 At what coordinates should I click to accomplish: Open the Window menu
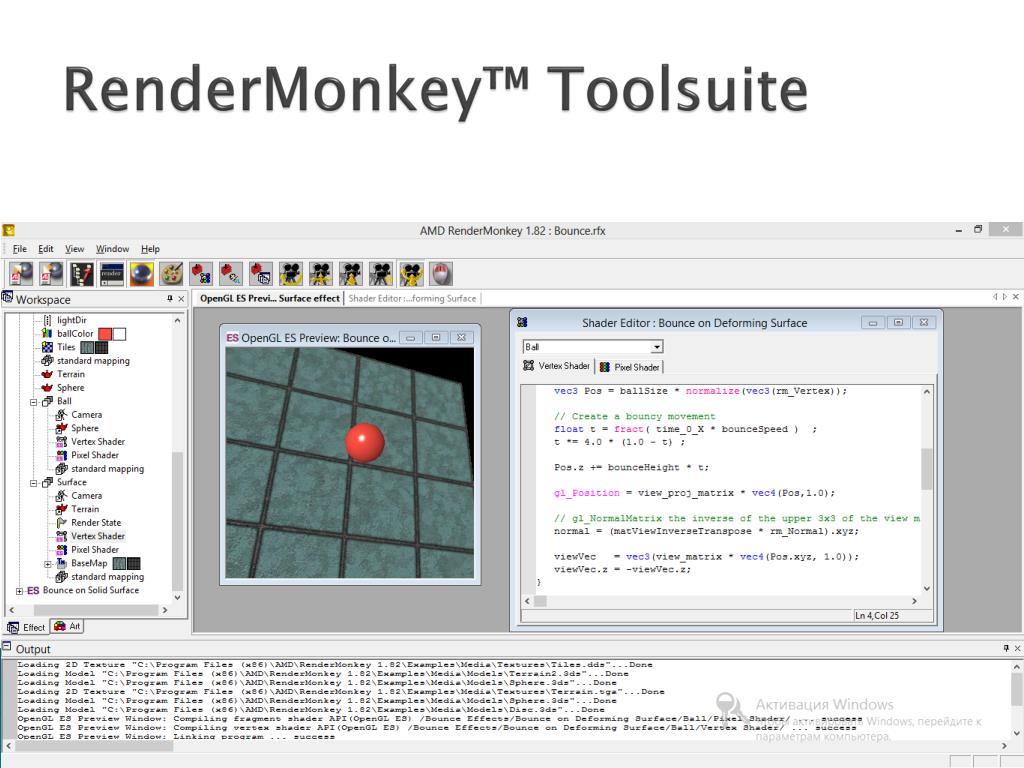(x=112, y=249)
